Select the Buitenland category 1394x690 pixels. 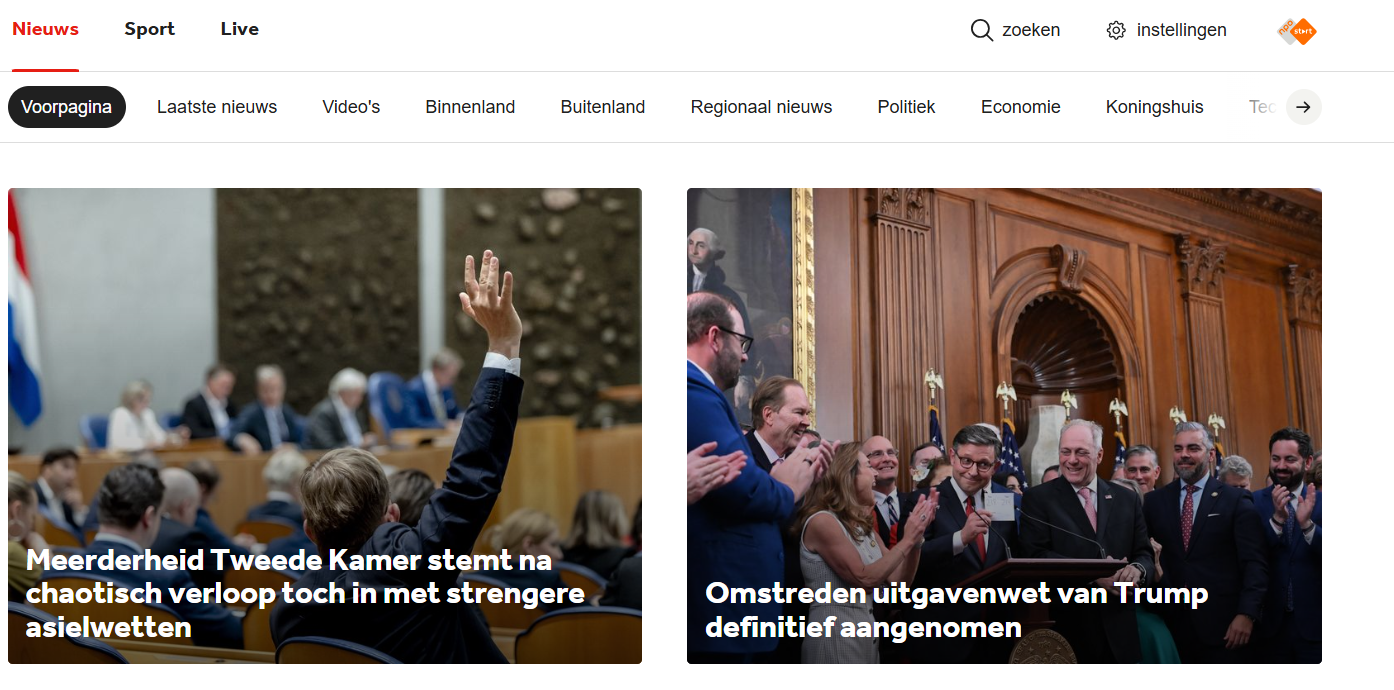603,107
